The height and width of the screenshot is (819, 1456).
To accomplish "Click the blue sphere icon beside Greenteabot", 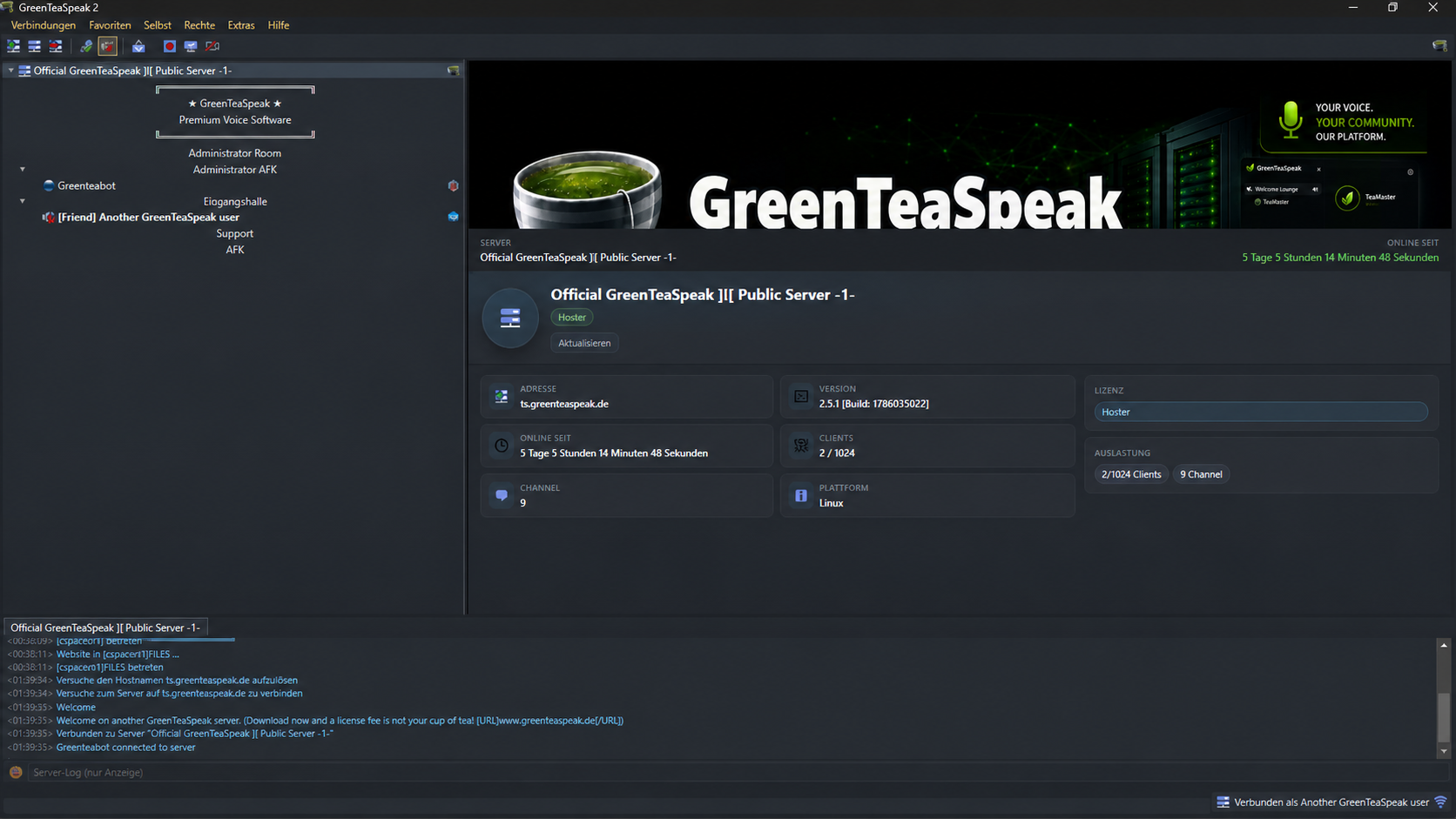I will point(49,185).
